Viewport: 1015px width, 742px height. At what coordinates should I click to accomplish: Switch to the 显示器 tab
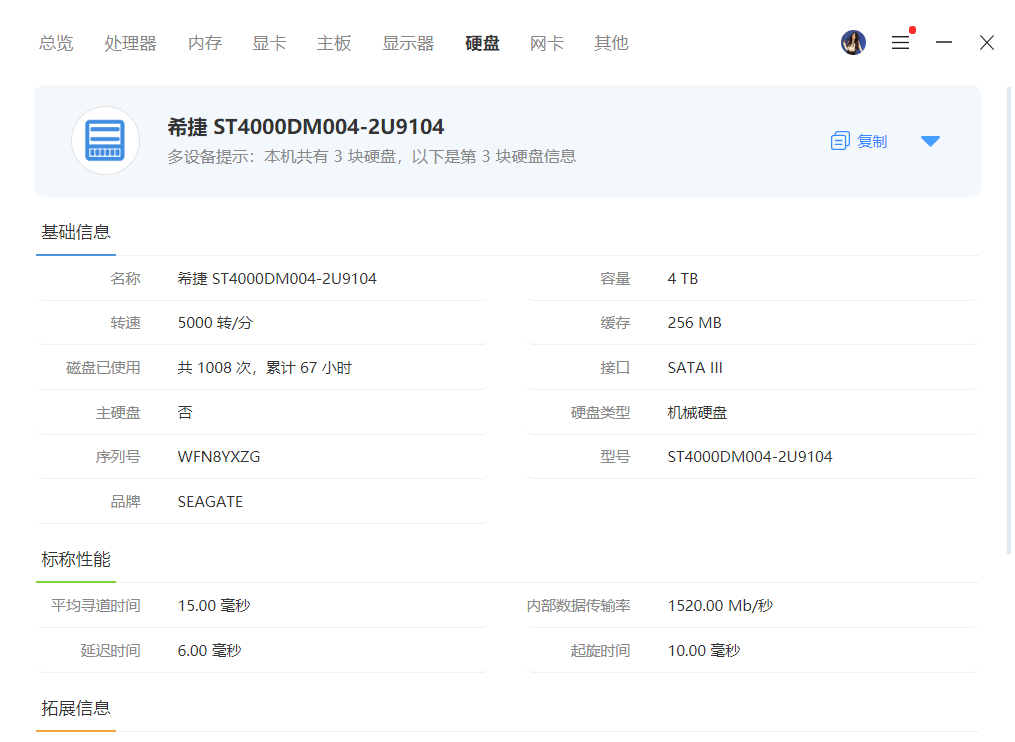tap(408, 43)
